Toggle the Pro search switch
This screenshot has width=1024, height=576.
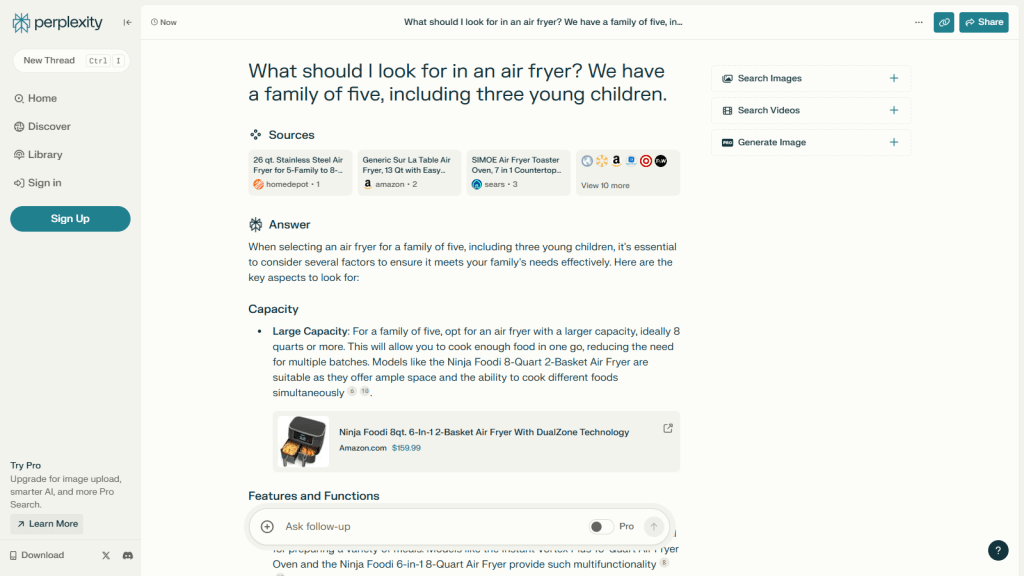coord(600,526)
